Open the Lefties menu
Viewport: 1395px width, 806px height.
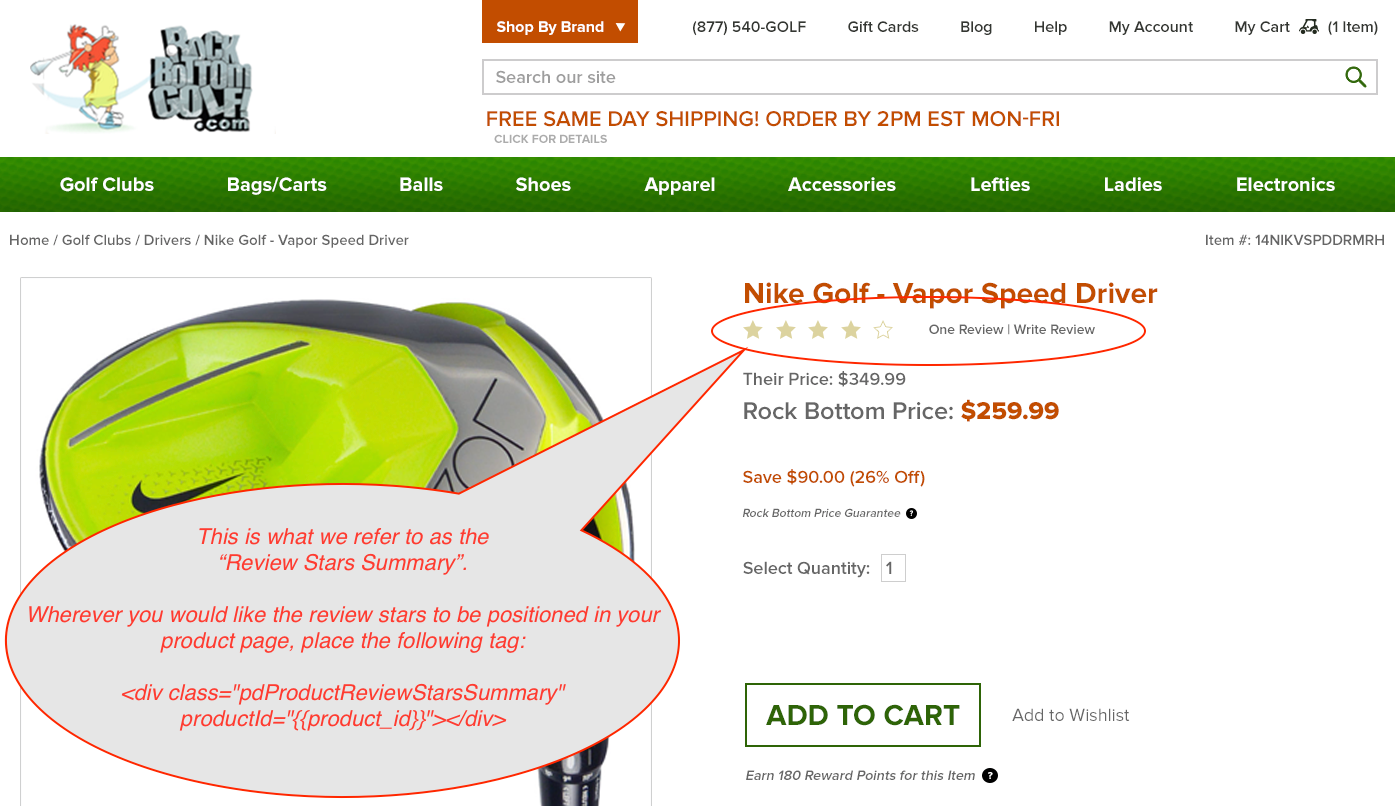pos(1000,184)
